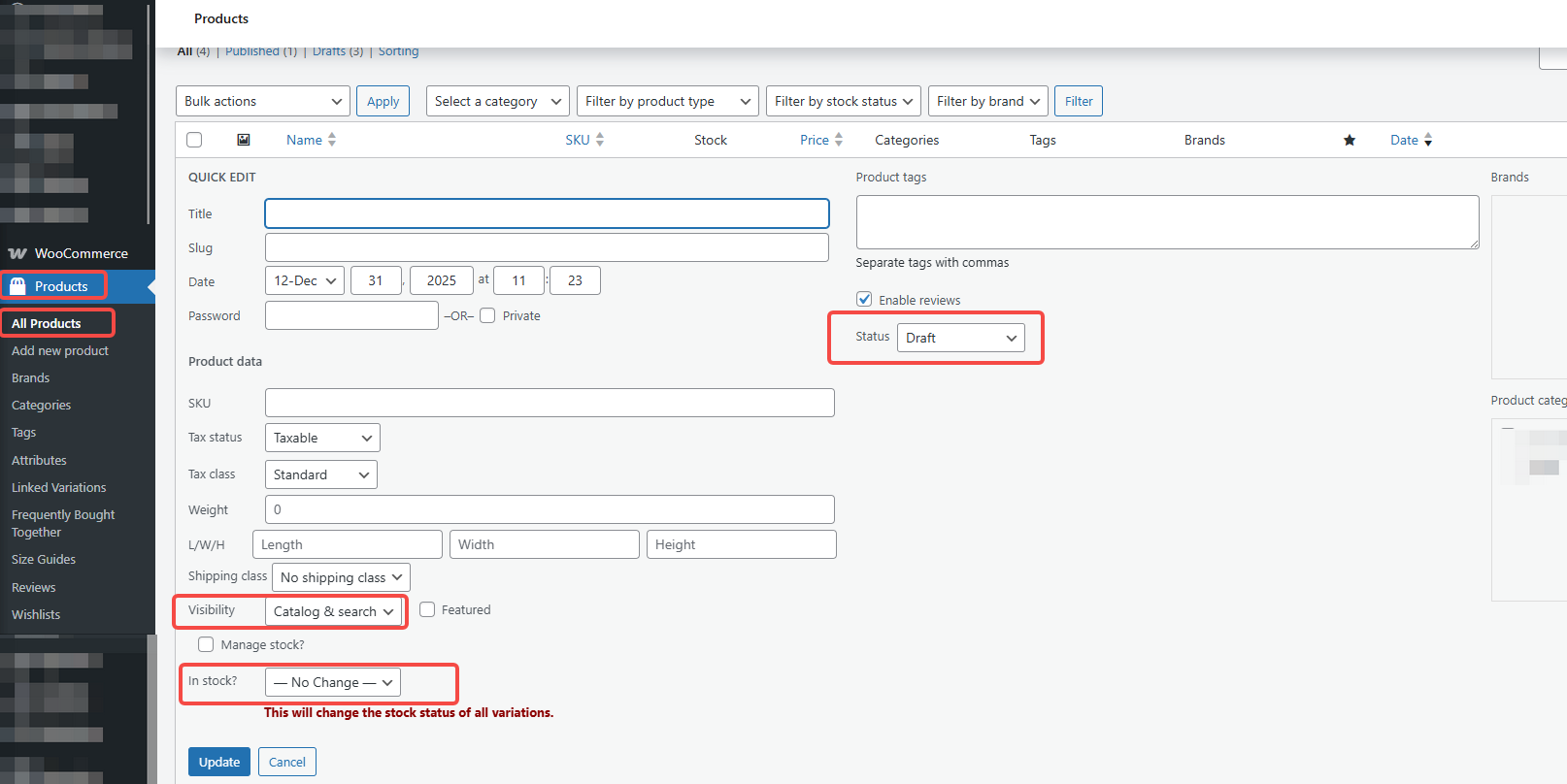Open the Reviews menu item
The width and height of the screenshot is (1567, 784).
pos(34,587)
